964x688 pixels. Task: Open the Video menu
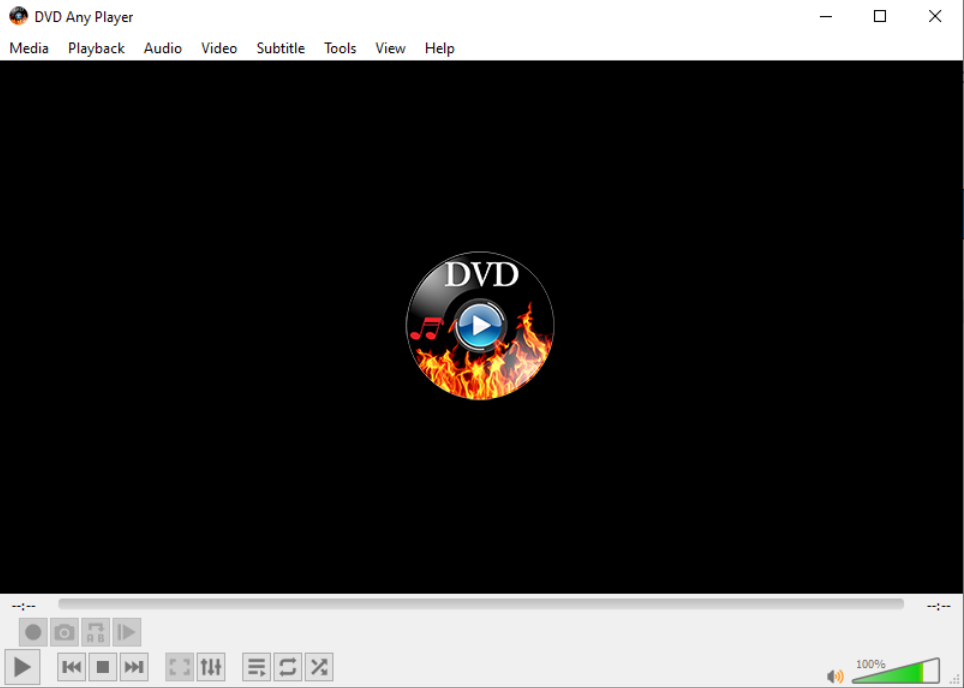click(219, 48)
